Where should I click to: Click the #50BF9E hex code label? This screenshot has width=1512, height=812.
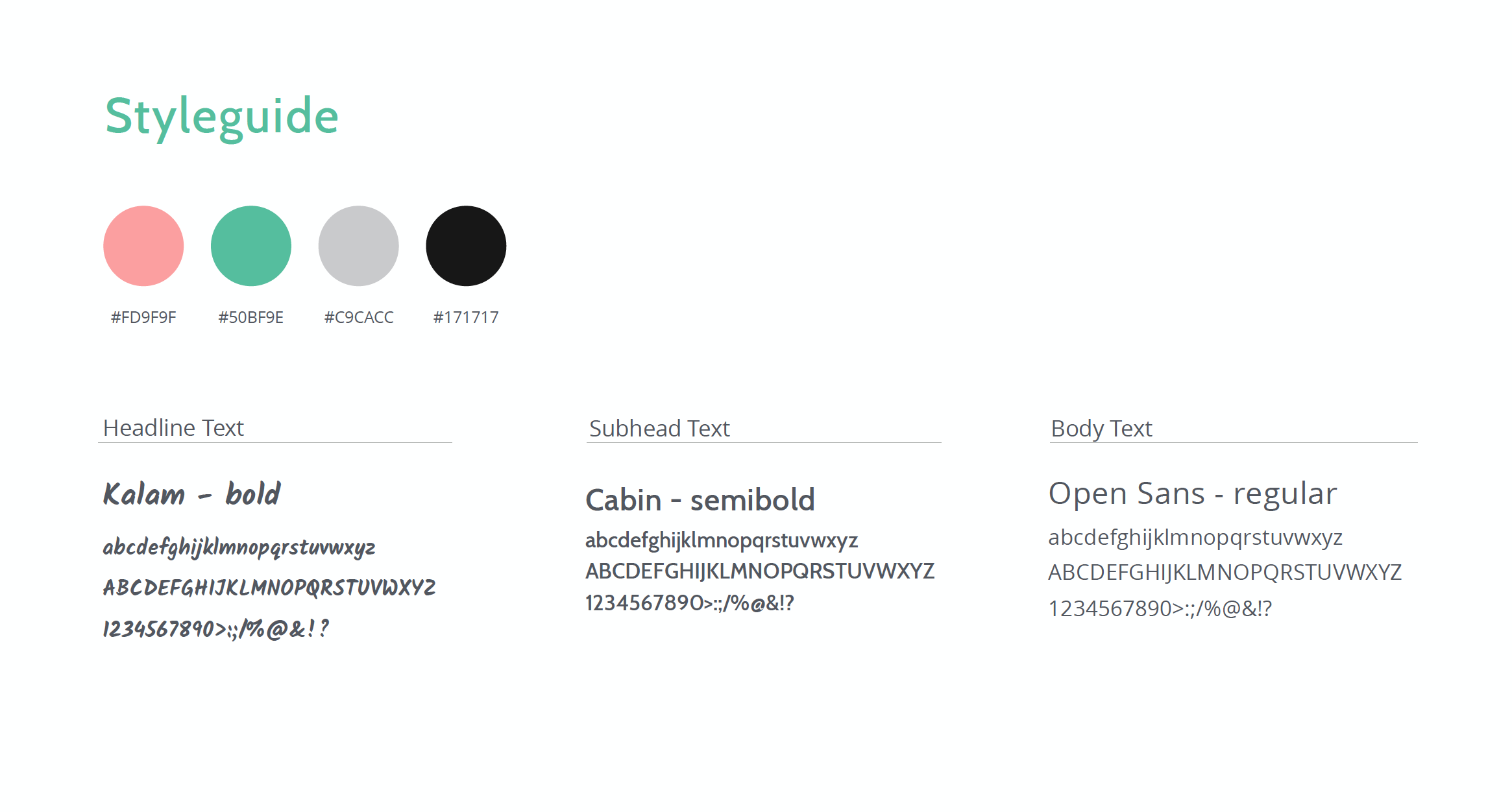(251, 317)
